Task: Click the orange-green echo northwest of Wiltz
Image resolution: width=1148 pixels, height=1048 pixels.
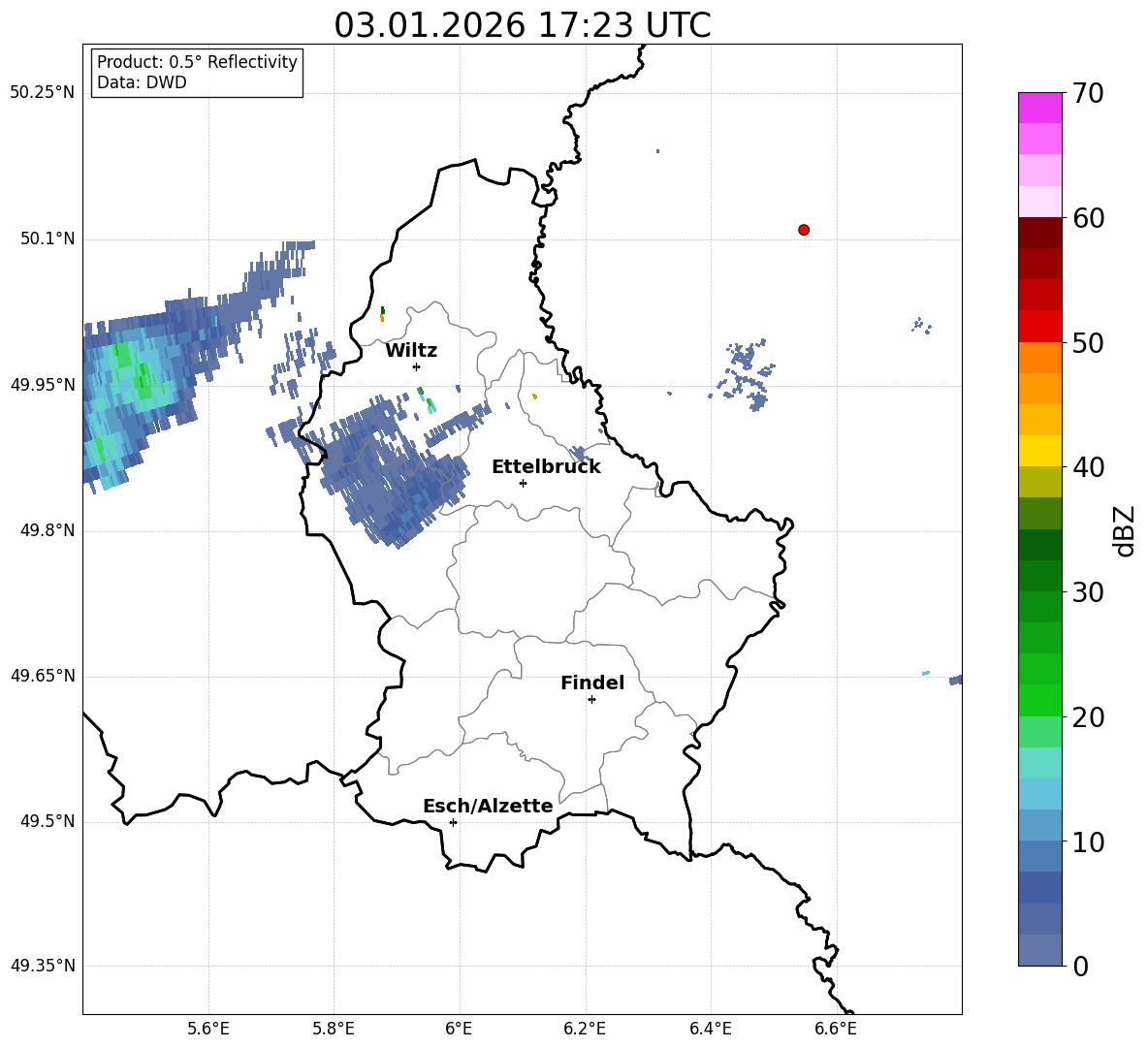Action: click(x=382, y=315)
